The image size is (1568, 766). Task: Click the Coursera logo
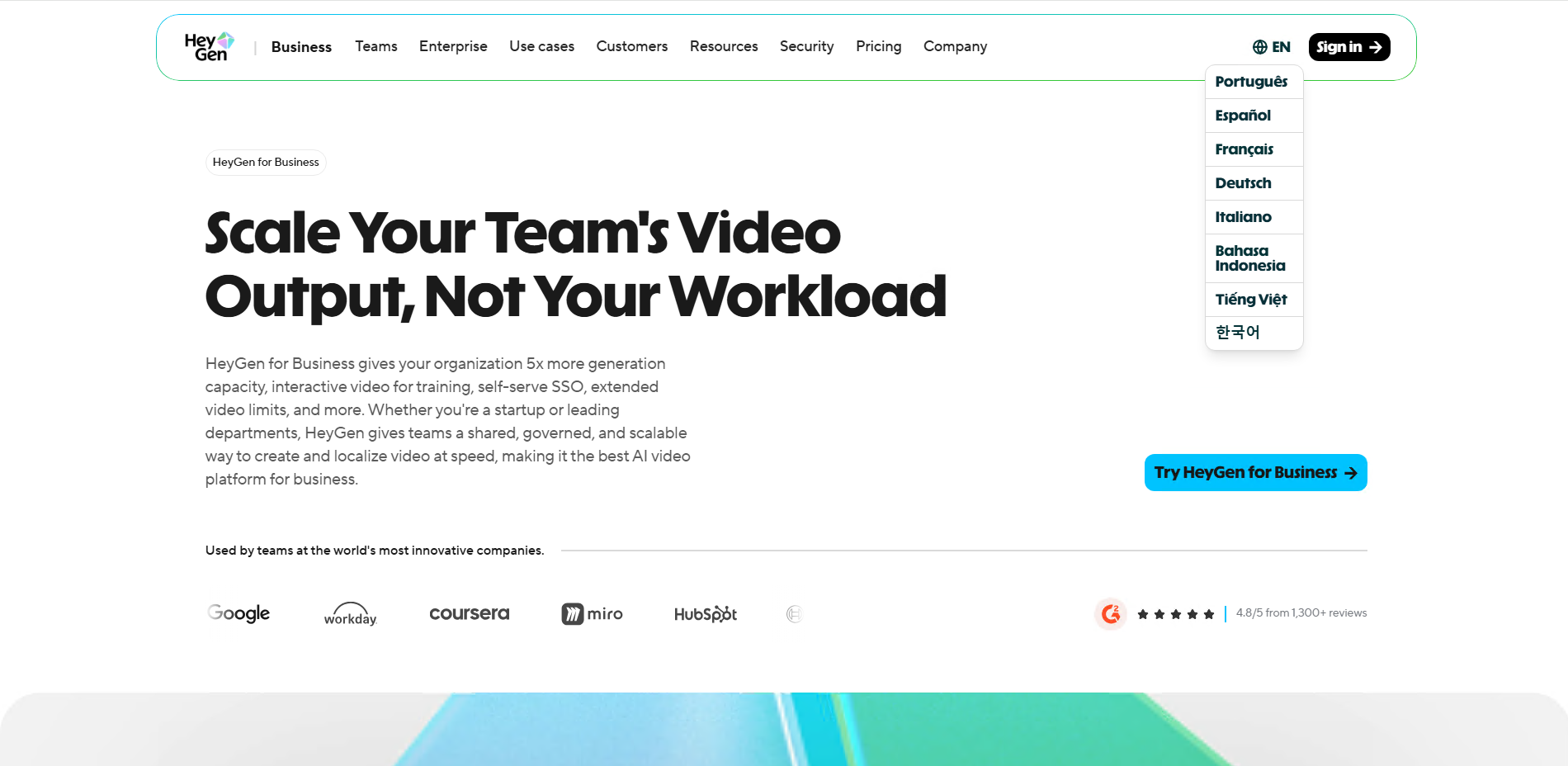tap(469, 613)
